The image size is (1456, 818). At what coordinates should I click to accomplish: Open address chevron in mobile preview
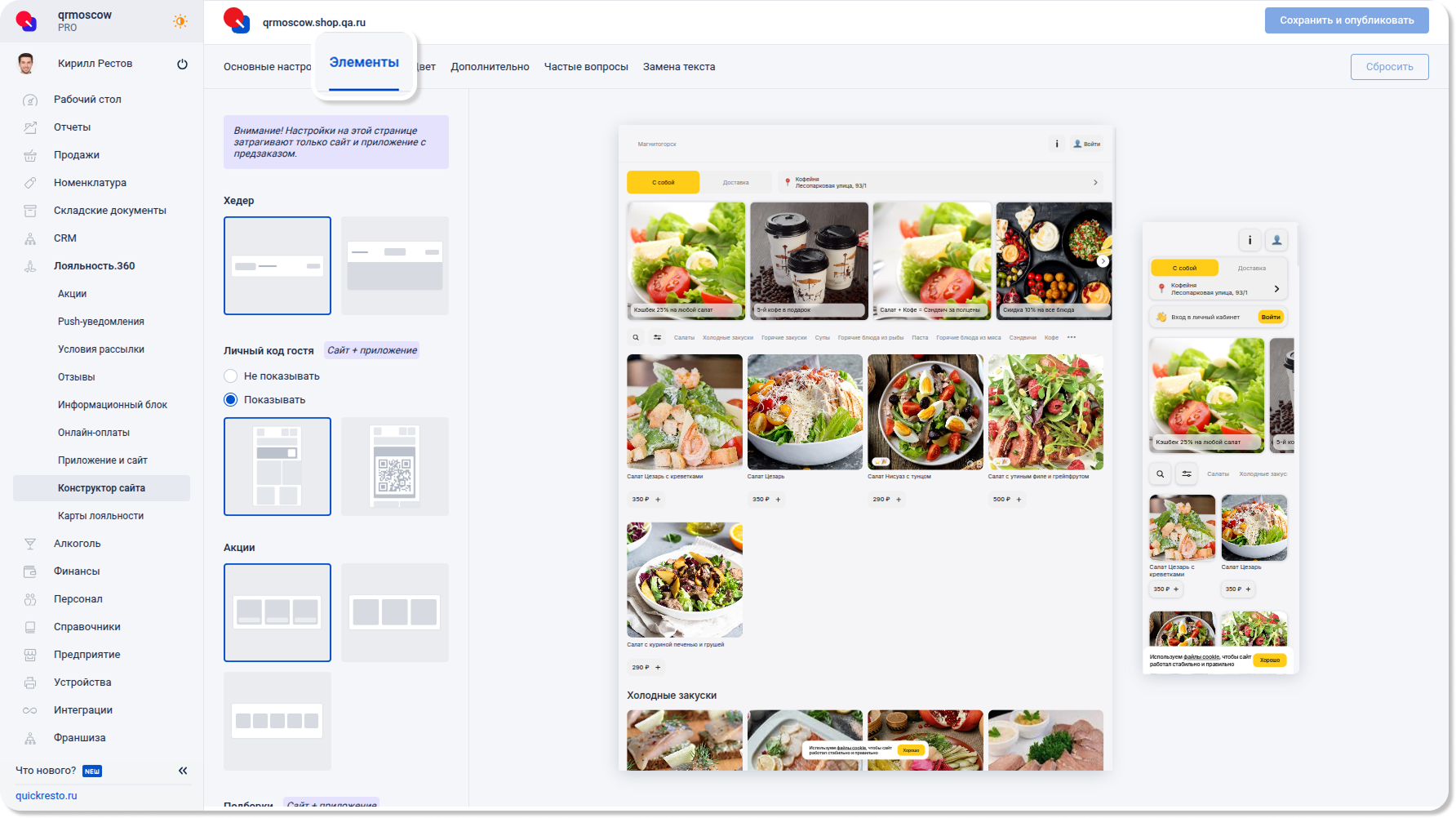point(1276,289)
